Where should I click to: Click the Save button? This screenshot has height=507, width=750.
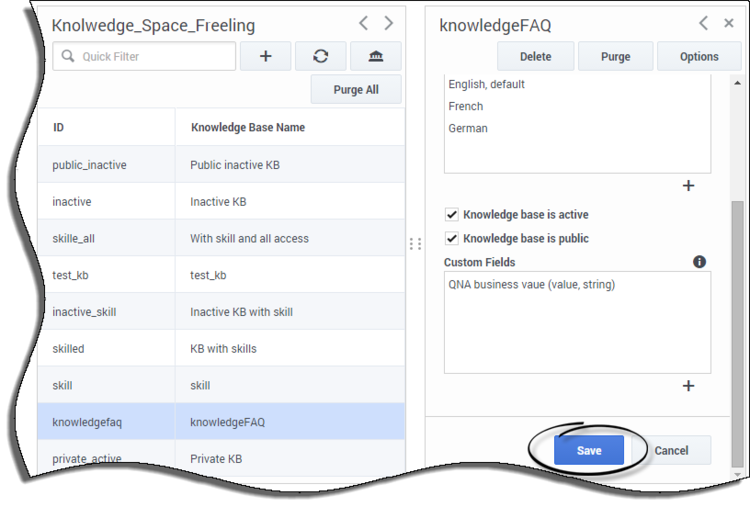coord(589,450)
